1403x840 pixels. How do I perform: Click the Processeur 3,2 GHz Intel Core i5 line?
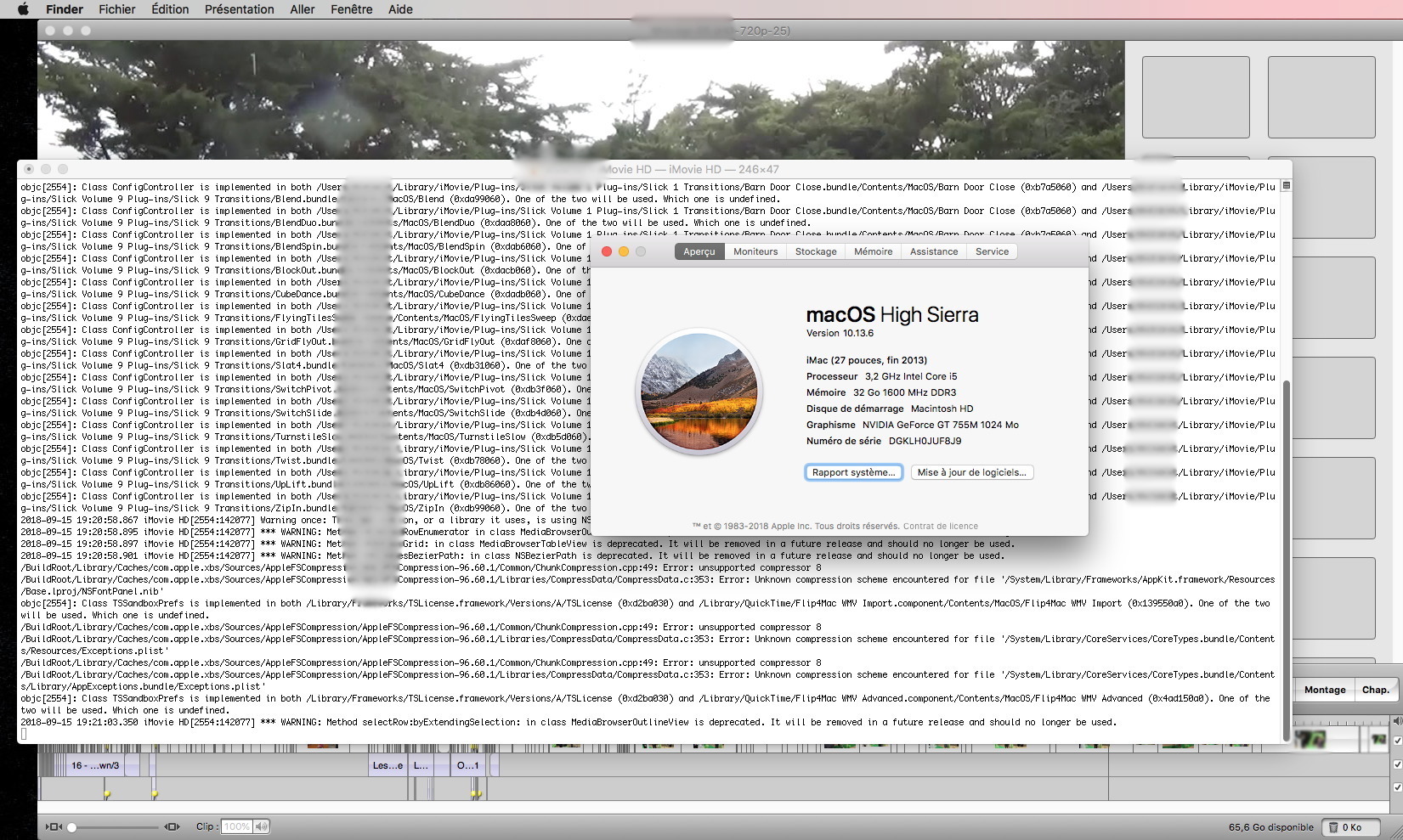[x=881, y=376]
